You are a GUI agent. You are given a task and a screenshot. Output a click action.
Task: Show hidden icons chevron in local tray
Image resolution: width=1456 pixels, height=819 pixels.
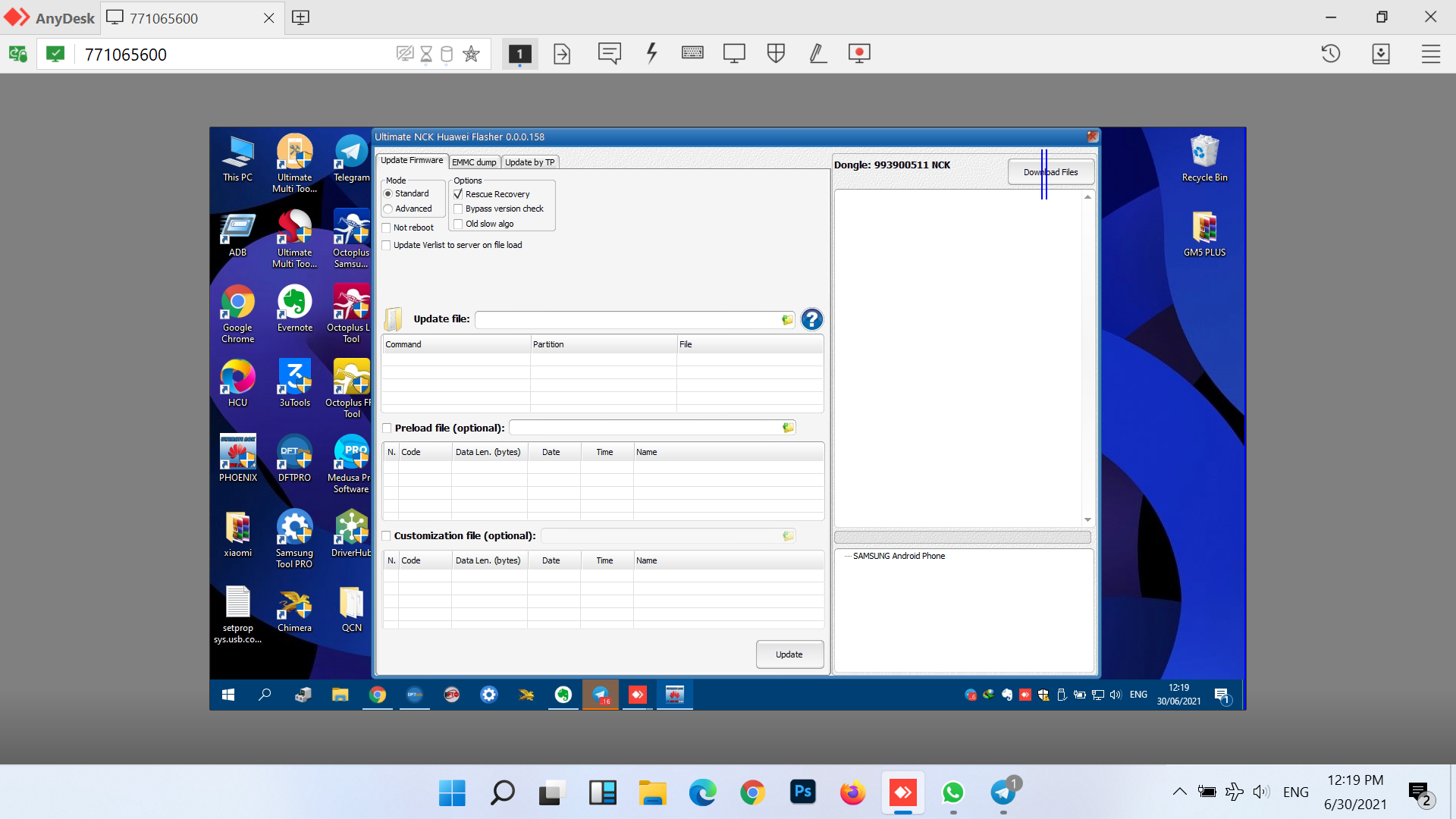point(1179,792)
